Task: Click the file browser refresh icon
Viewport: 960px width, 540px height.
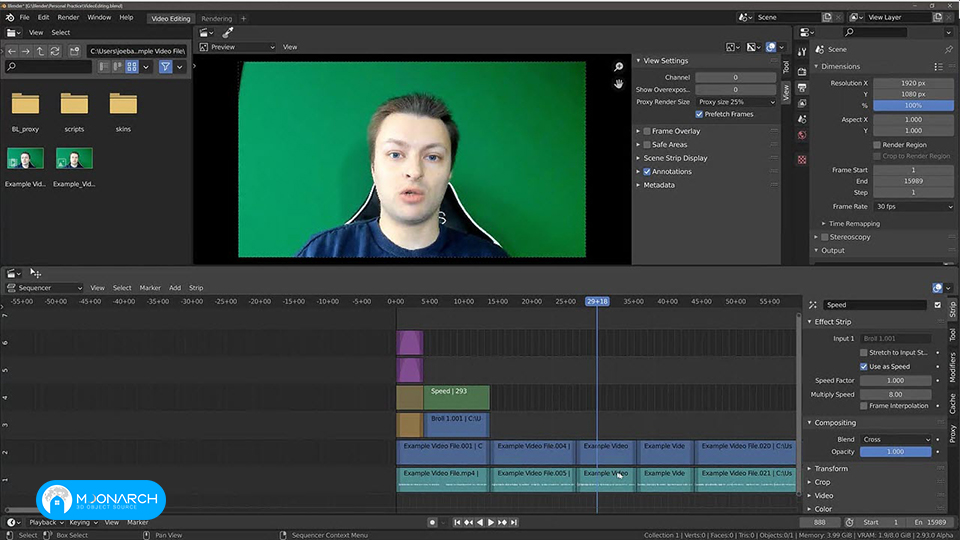Action: pos(55,51)
